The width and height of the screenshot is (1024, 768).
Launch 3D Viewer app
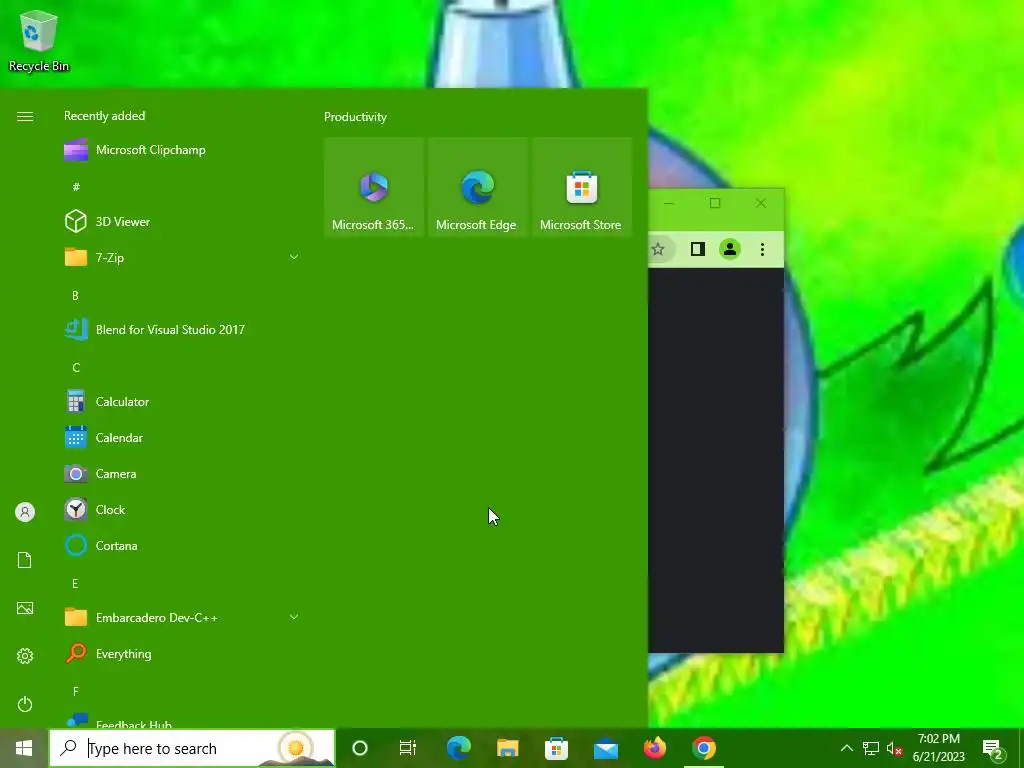click(182, 222)
